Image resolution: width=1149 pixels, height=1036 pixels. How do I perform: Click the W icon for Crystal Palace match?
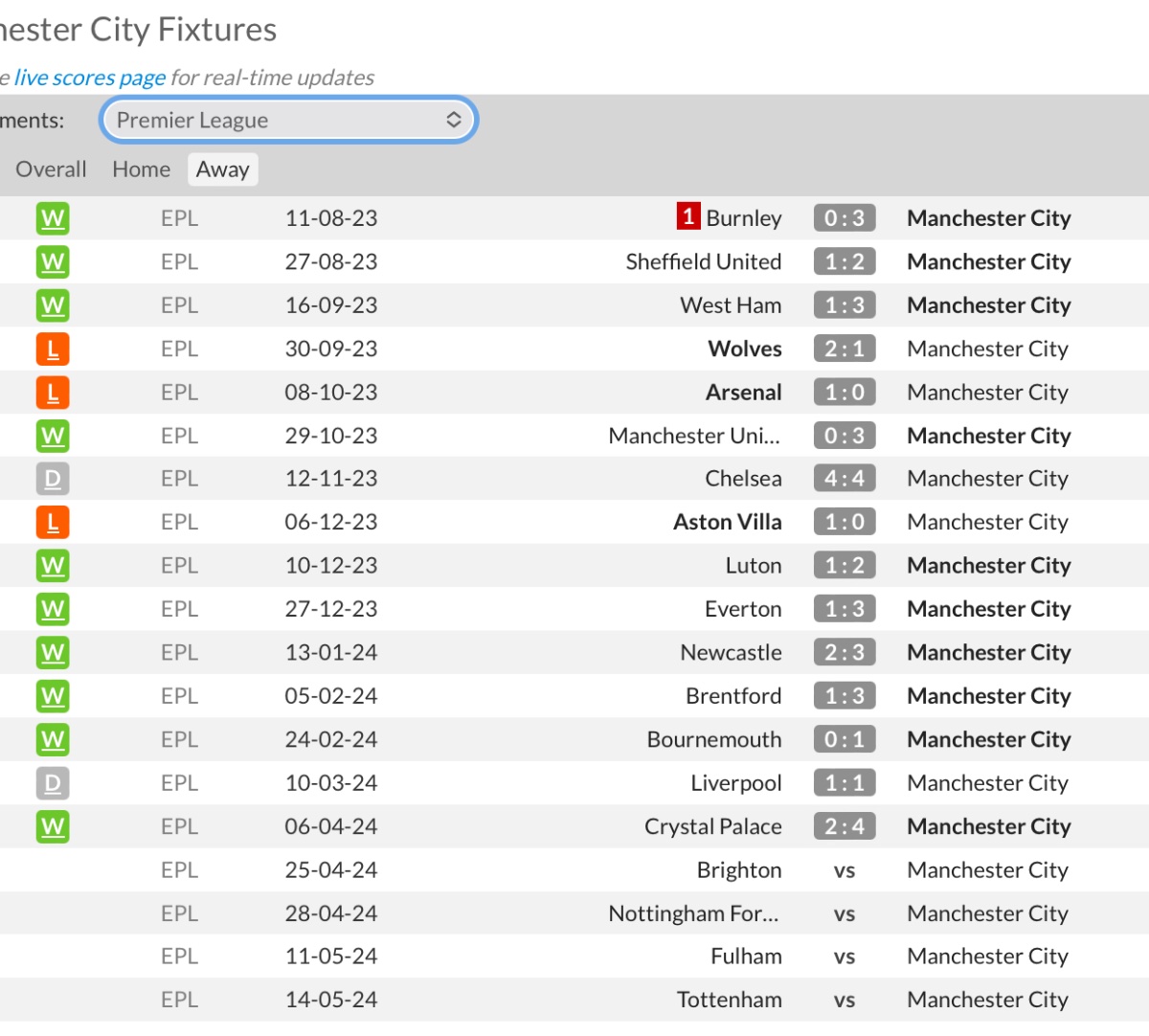(53, 826)
